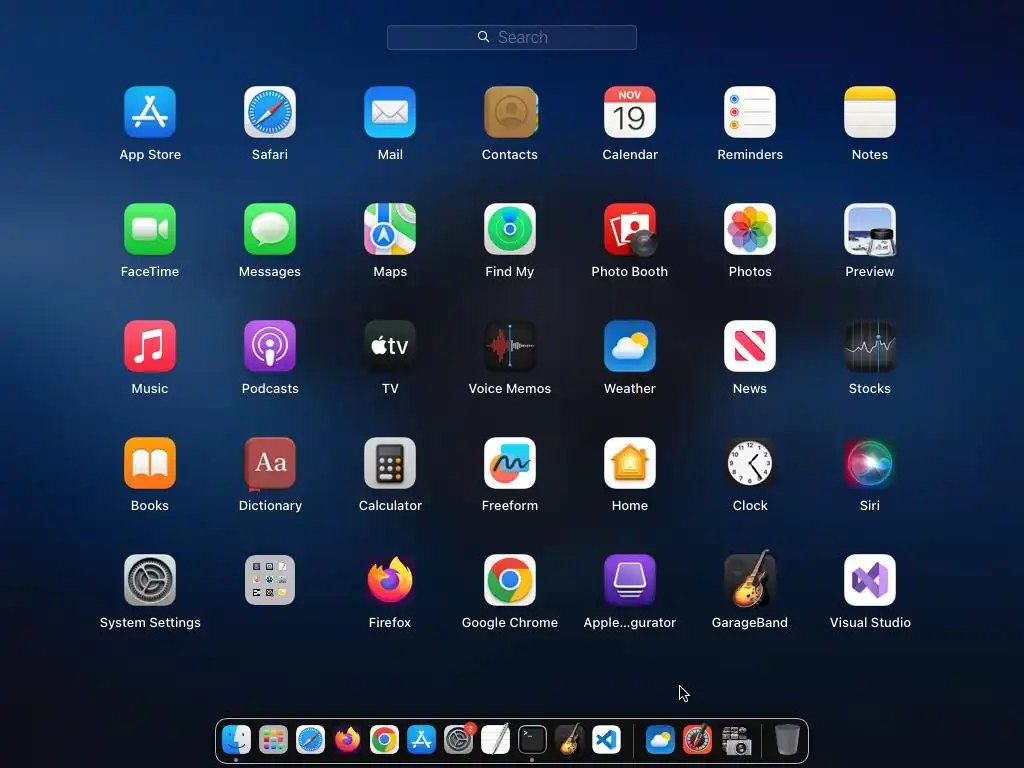
Task: Launch the Preview app
Action: tap(870, 229)
